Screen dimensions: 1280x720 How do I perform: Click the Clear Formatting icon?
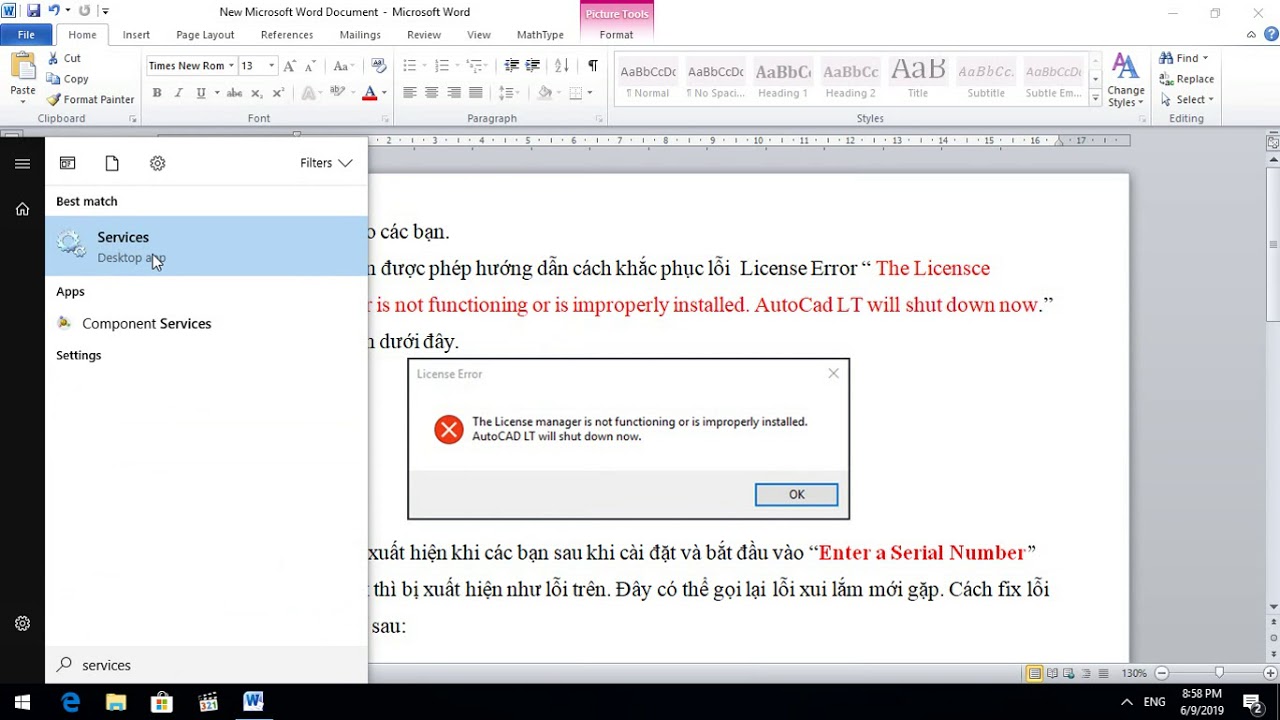click(x=378, y=66)
